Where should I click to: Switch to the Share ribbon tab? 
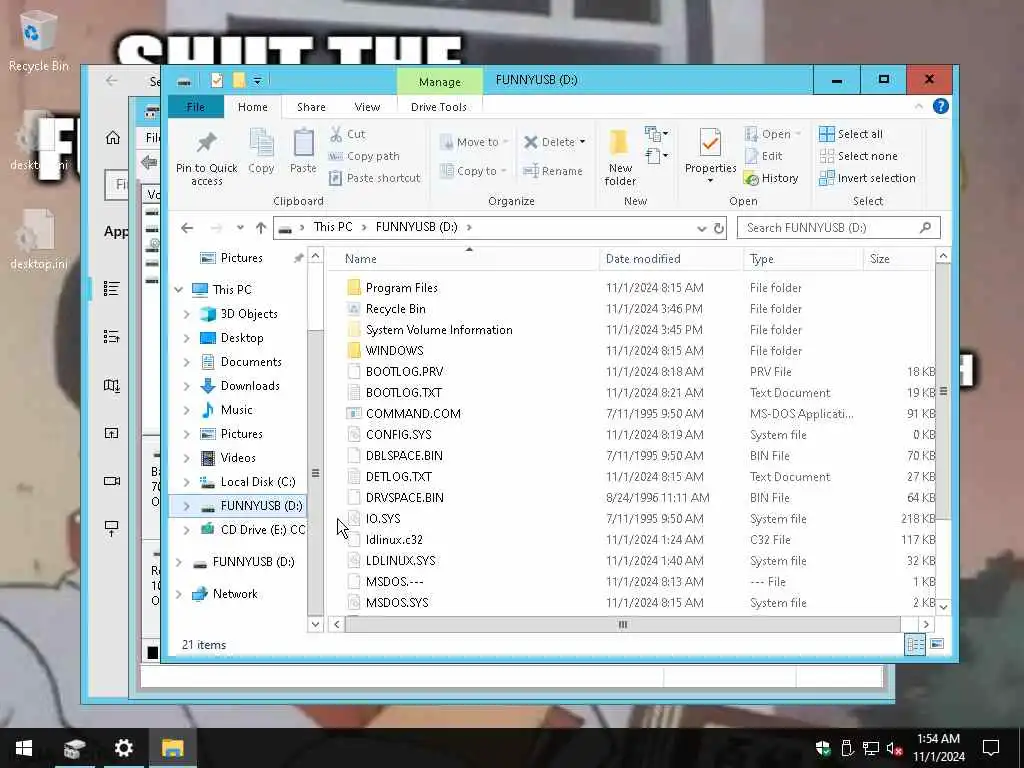click(311, 107)
